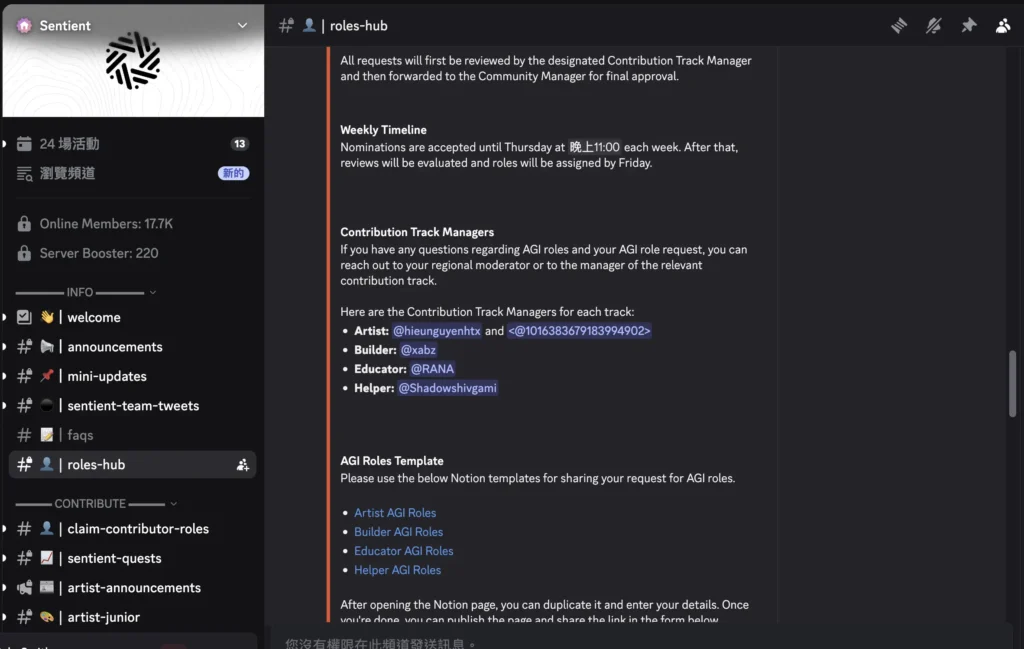Click the Contribution Track Managers heading
Screen dimensions: 1024x649
click(x=417, y=232)
